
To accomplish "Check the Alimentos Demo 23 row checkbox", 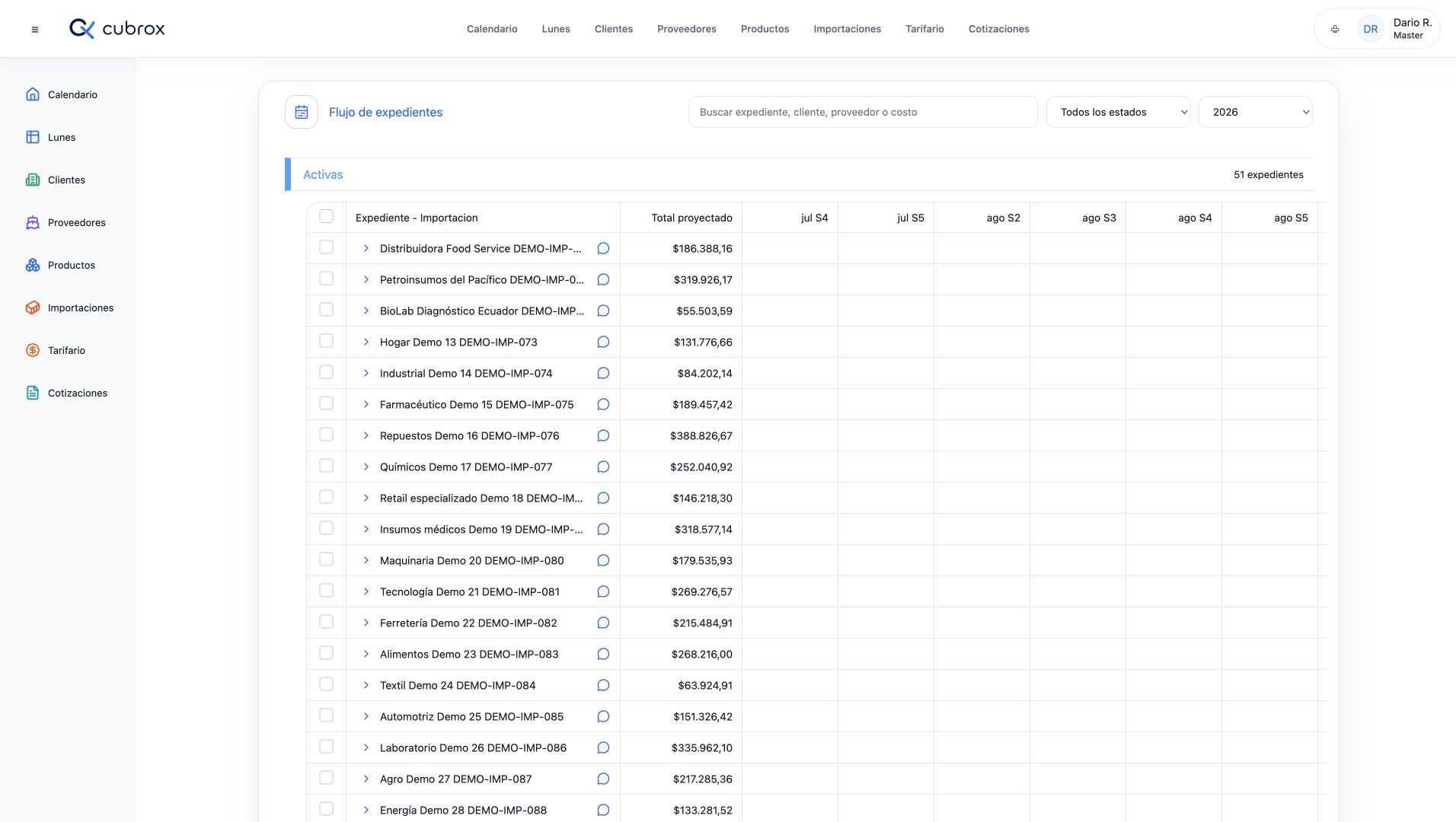I will coord(327,653).
